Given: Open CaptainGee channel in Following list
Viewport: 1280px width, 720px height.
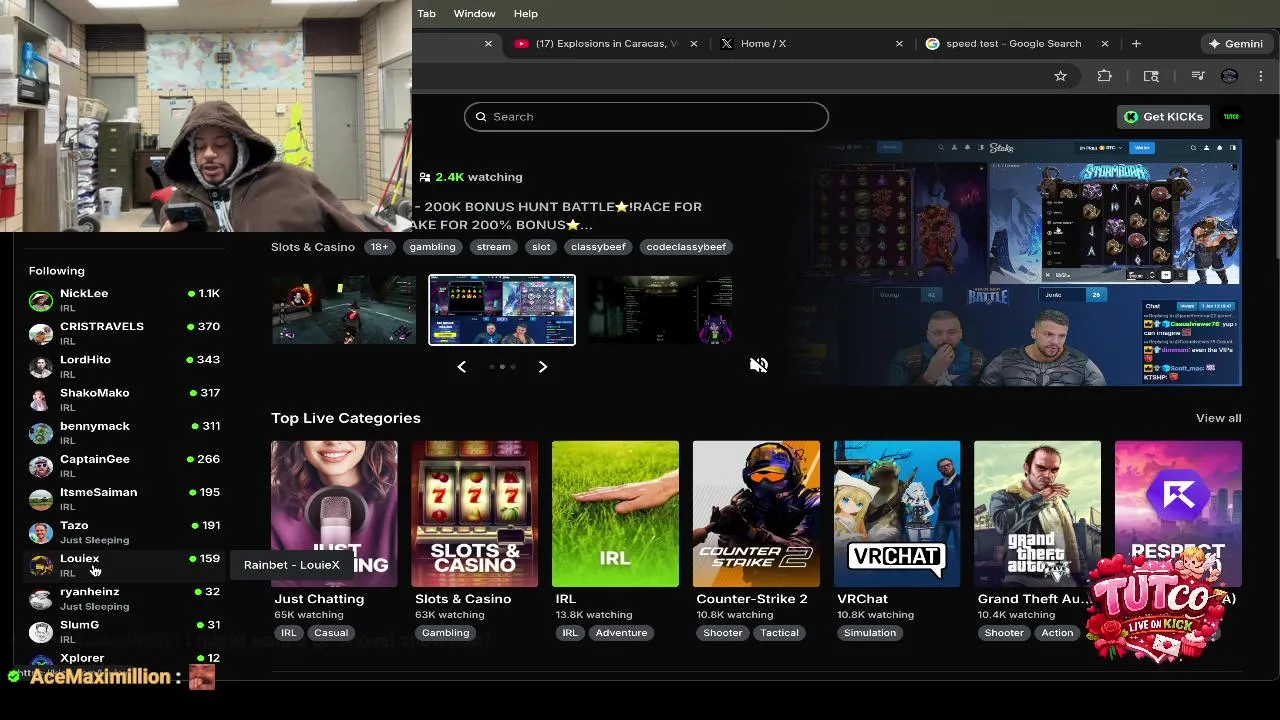Looking at the screenshot, I should coord(124,465).
